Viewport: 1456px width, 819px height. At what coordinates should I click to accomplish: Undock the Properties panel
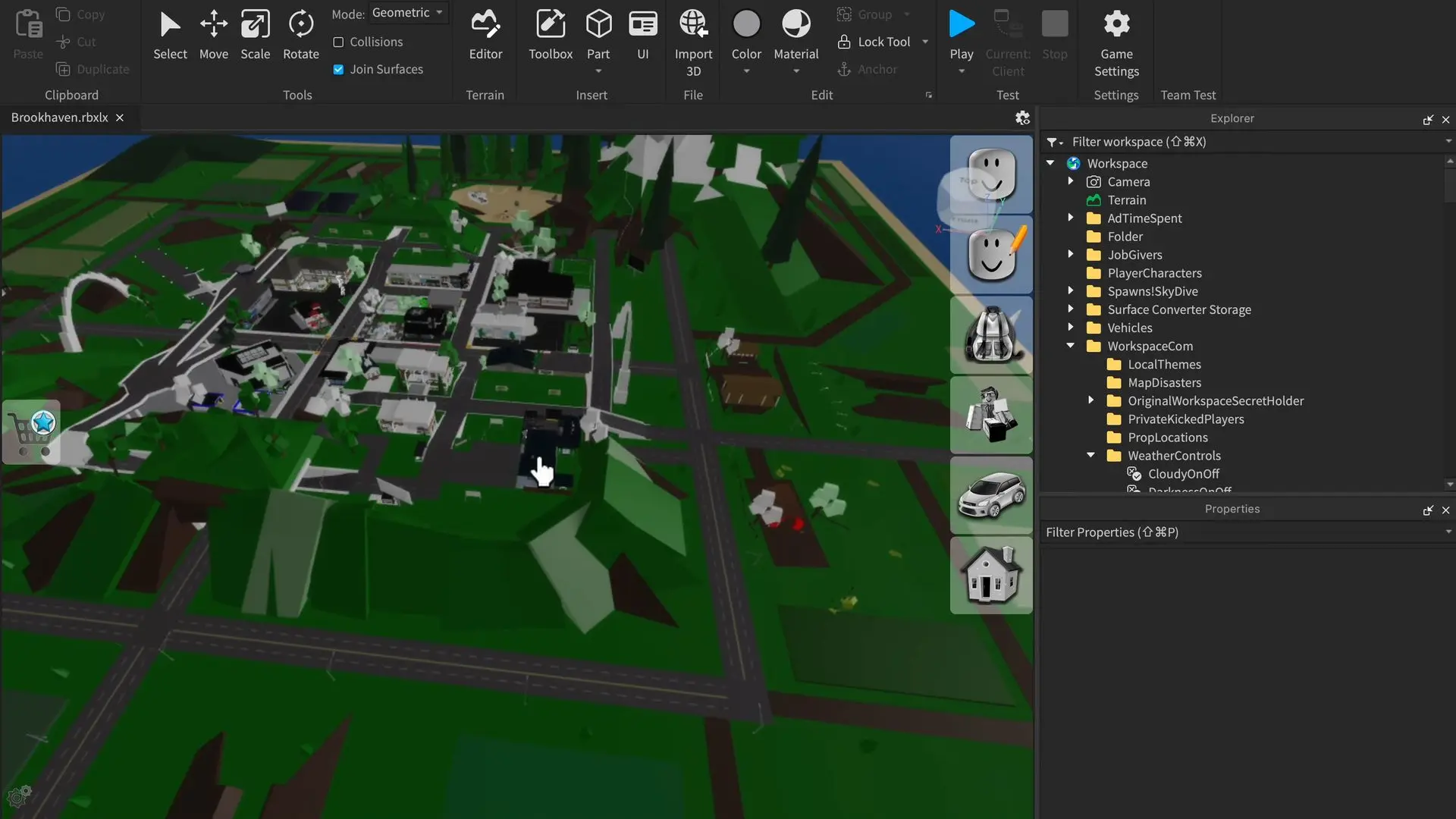[1428, 510]
